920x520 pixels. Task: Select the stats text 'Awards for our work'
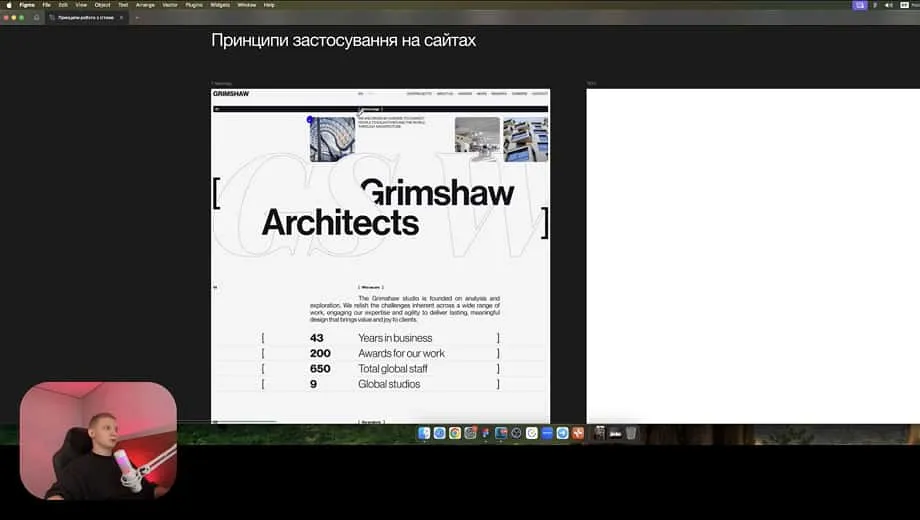(401, 353)
